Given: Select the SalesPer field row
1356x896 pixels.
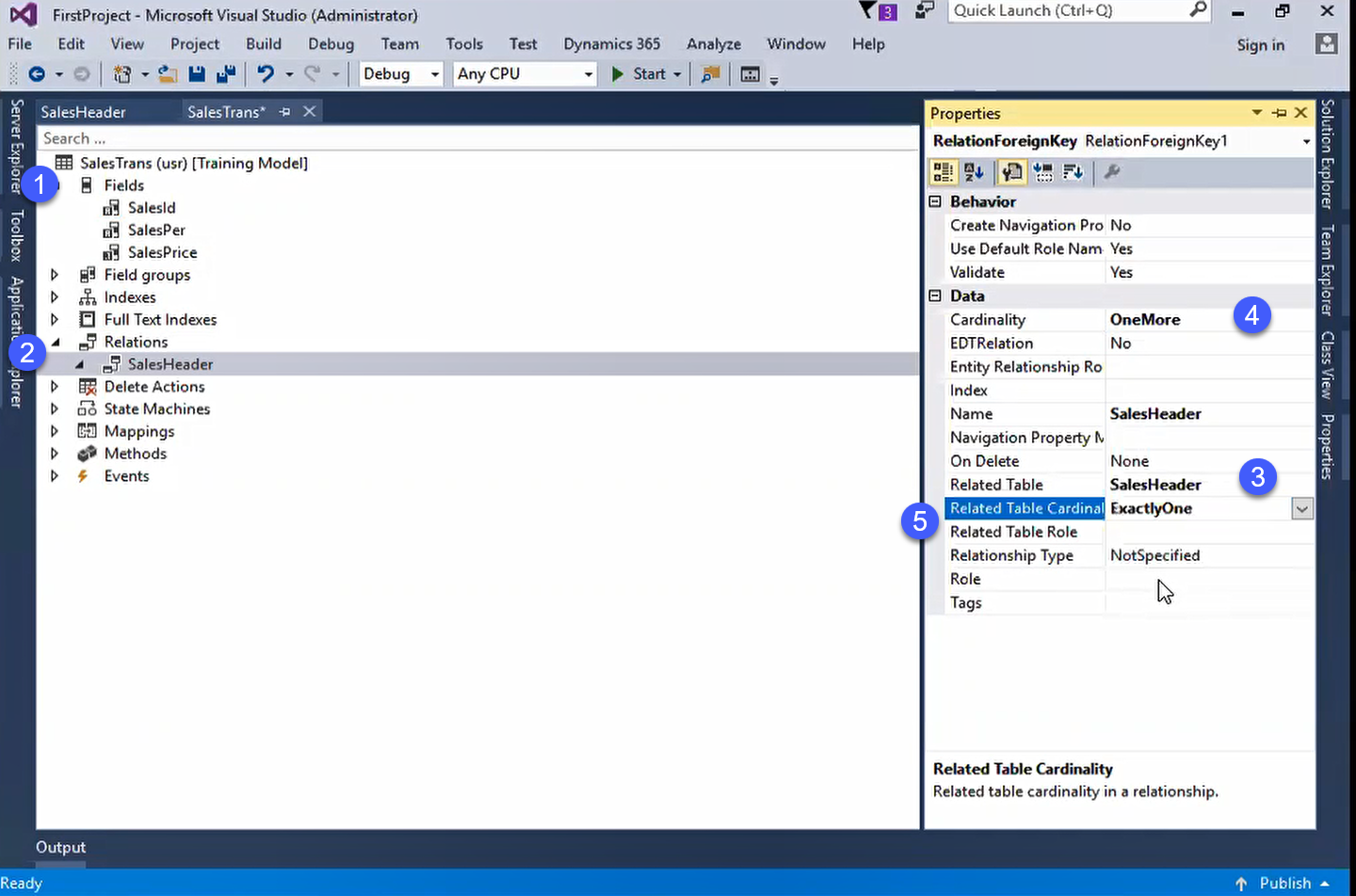Looking at the screenshot, I should (x=156, y=230).
